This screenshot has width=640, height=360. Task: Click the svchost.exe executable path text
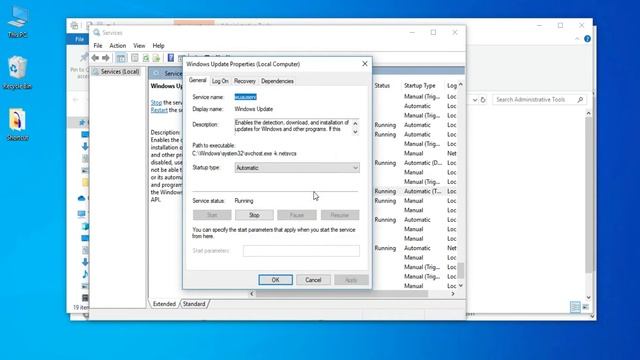[x=244, y=153]
